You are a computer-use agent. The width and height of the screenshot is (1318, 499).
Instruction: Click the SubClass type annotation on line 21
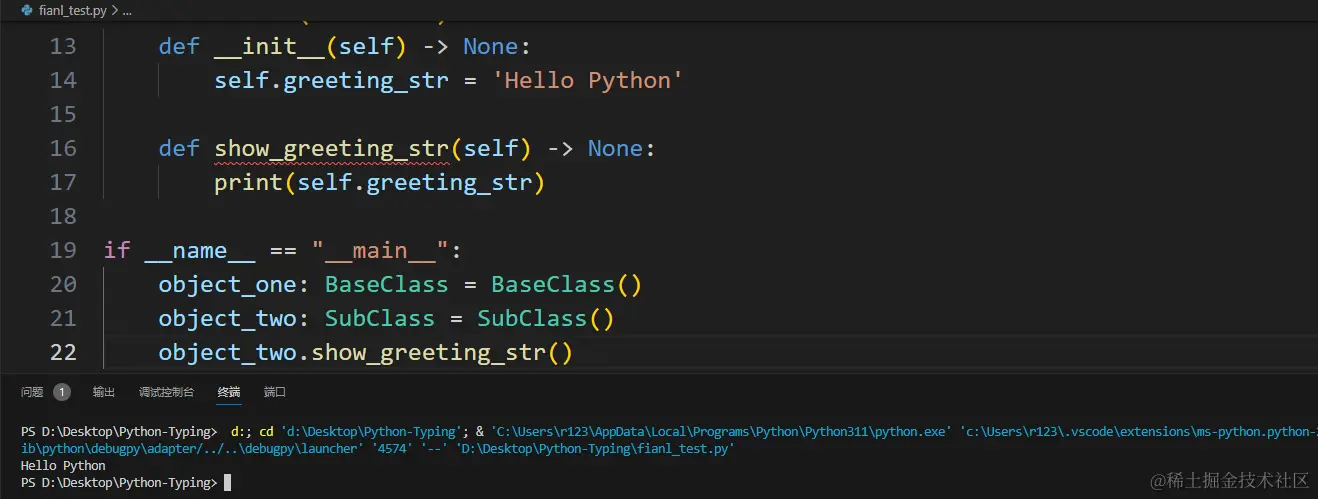pyautogui.click(x=380, y=318)
